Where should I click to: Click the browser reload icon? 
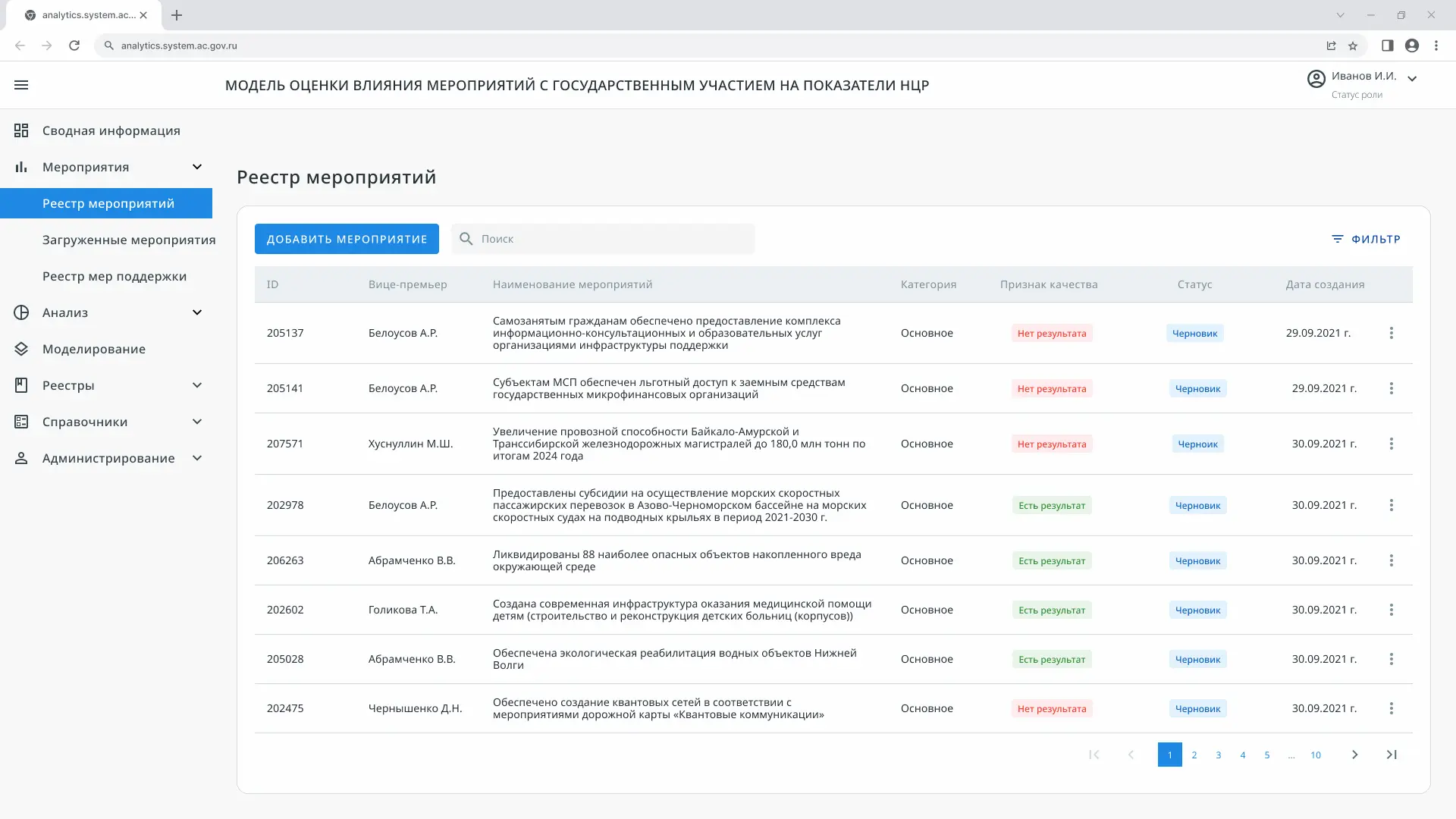[74, 45]
